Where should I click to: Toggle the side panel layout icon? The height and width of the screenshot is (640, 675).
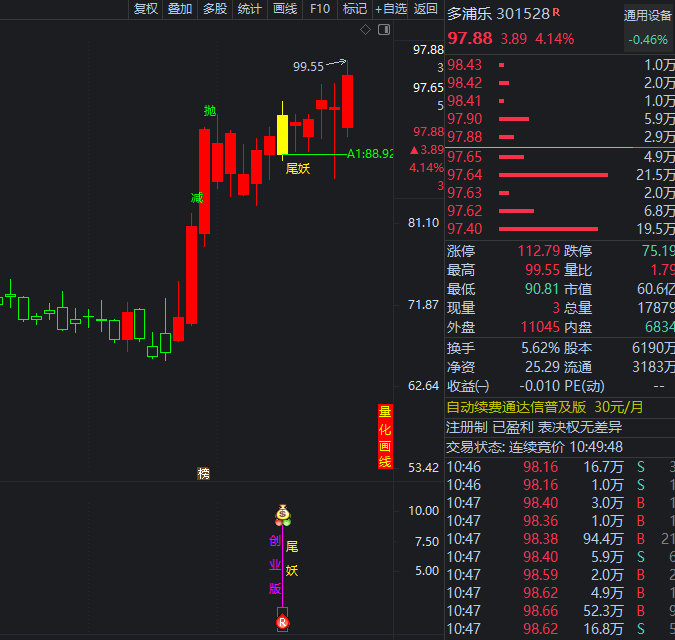(x=384, y=30)
